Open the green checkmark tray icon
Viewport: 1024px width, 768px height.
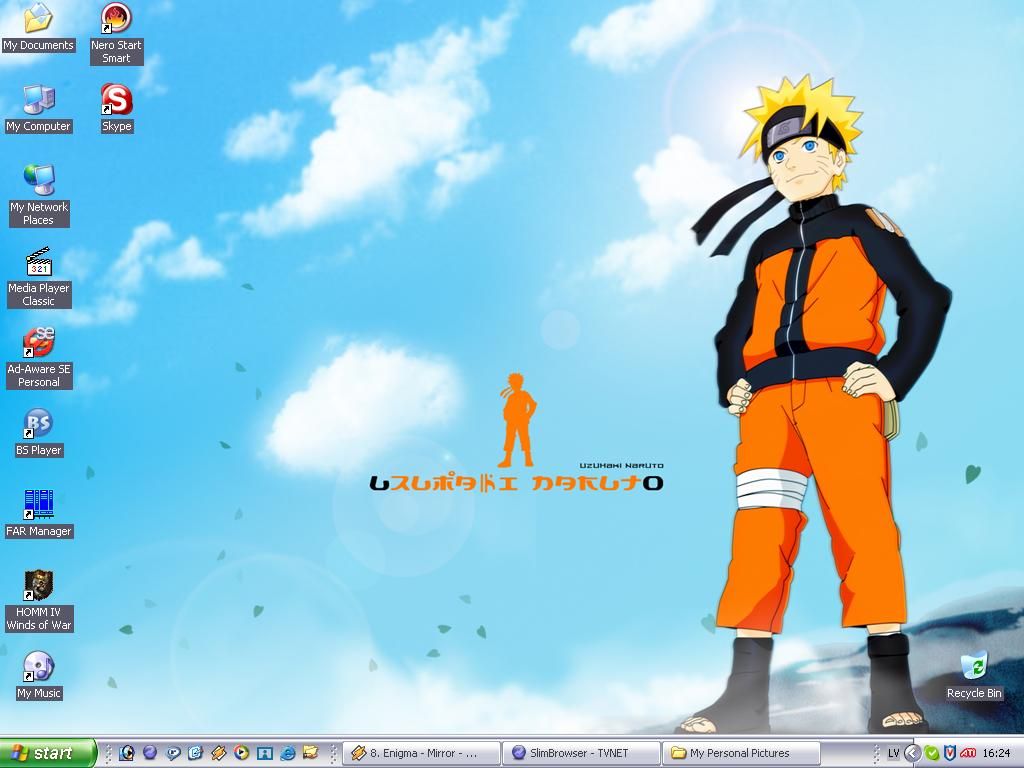point(931,753)
